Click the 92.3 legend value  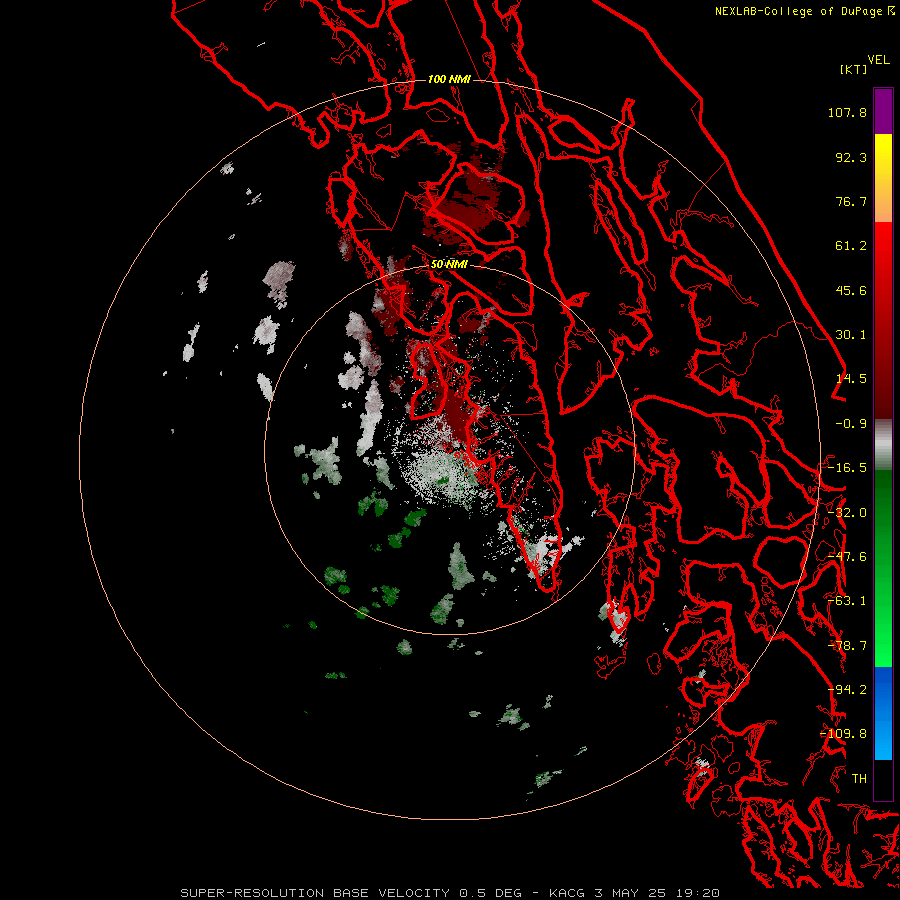pyautogui.click(x=851, y=157)
